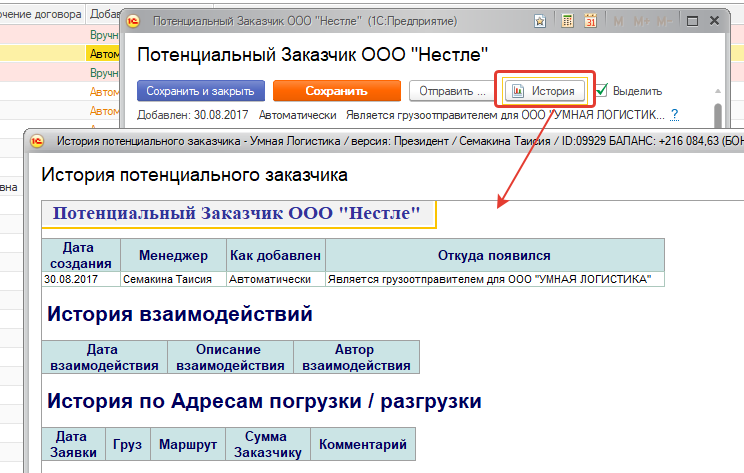Click the 'Является грузоотправителем для ООО' cell
The image size is (744, 473).
tap(494, 279)
